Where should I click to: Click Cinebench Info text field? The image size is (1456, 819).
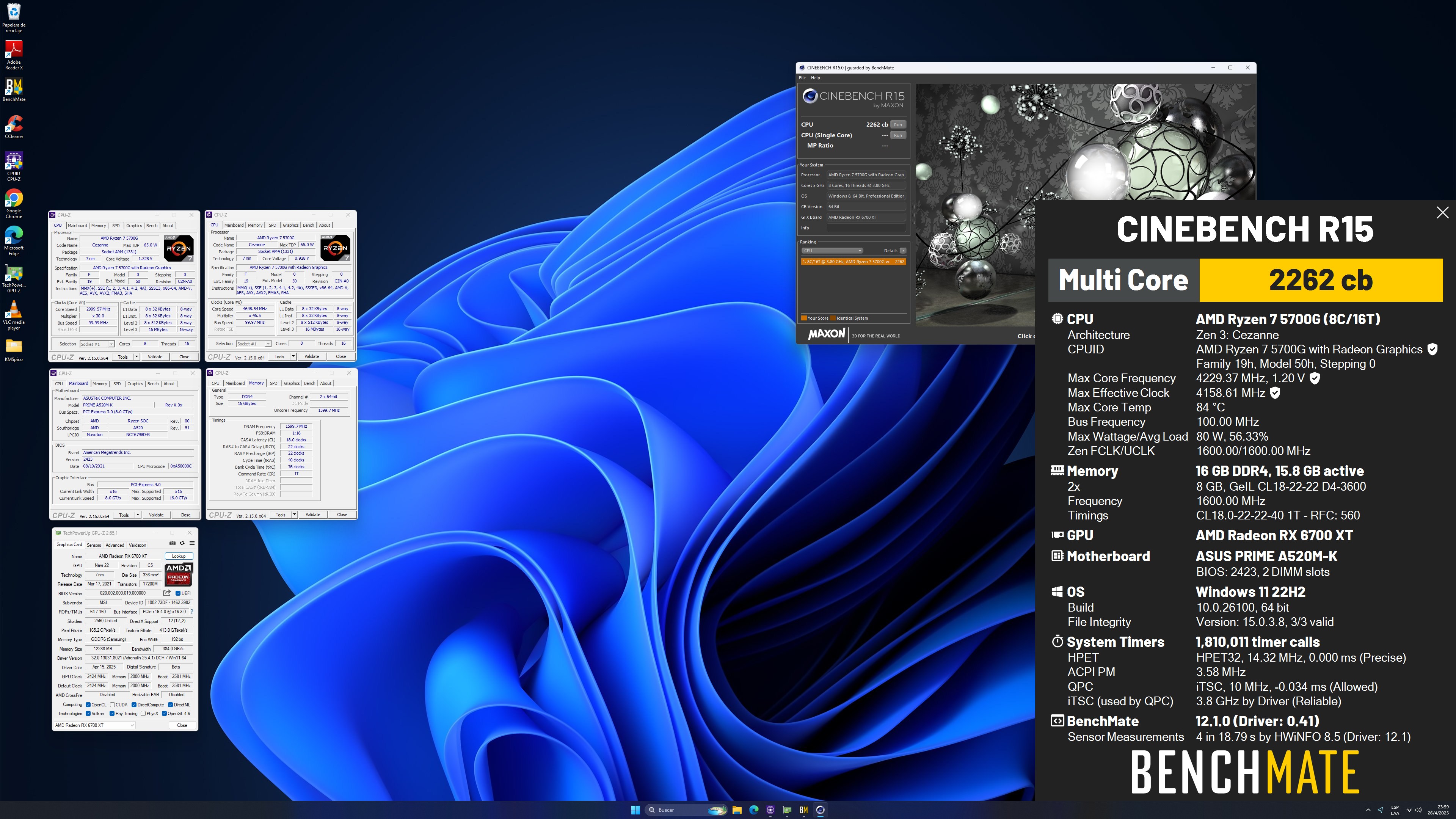coord(866,228)
